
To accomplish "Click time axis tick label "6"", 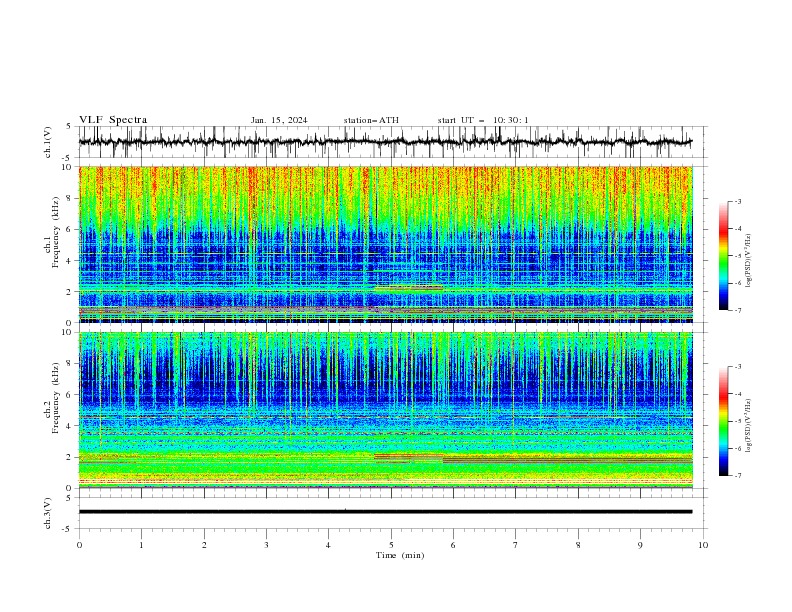I will pos(453,545).
